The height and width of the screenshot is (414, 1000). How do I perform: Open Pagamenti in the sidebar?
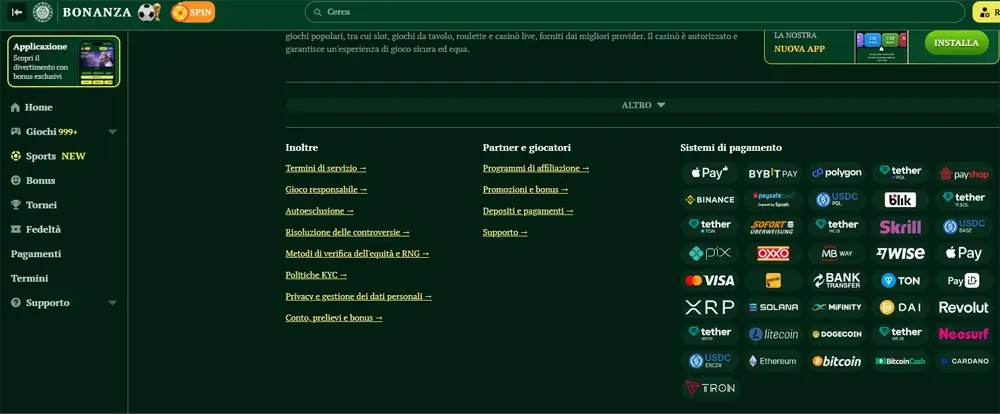(x=36, y=254)
